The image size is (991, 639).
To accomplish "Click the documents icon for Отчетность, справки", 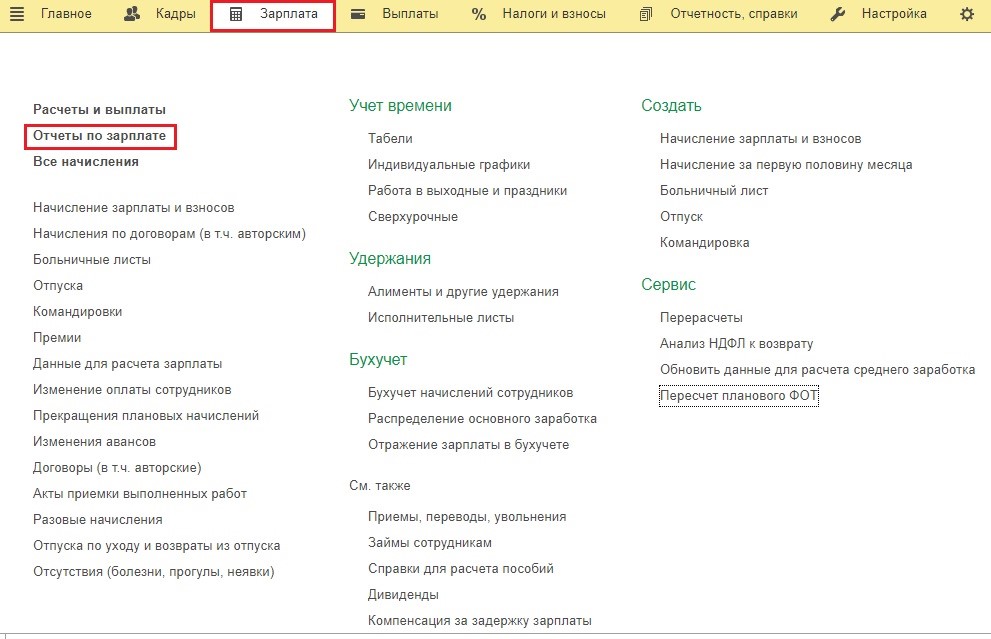I will pyautogui.click(x=646, y=14).
